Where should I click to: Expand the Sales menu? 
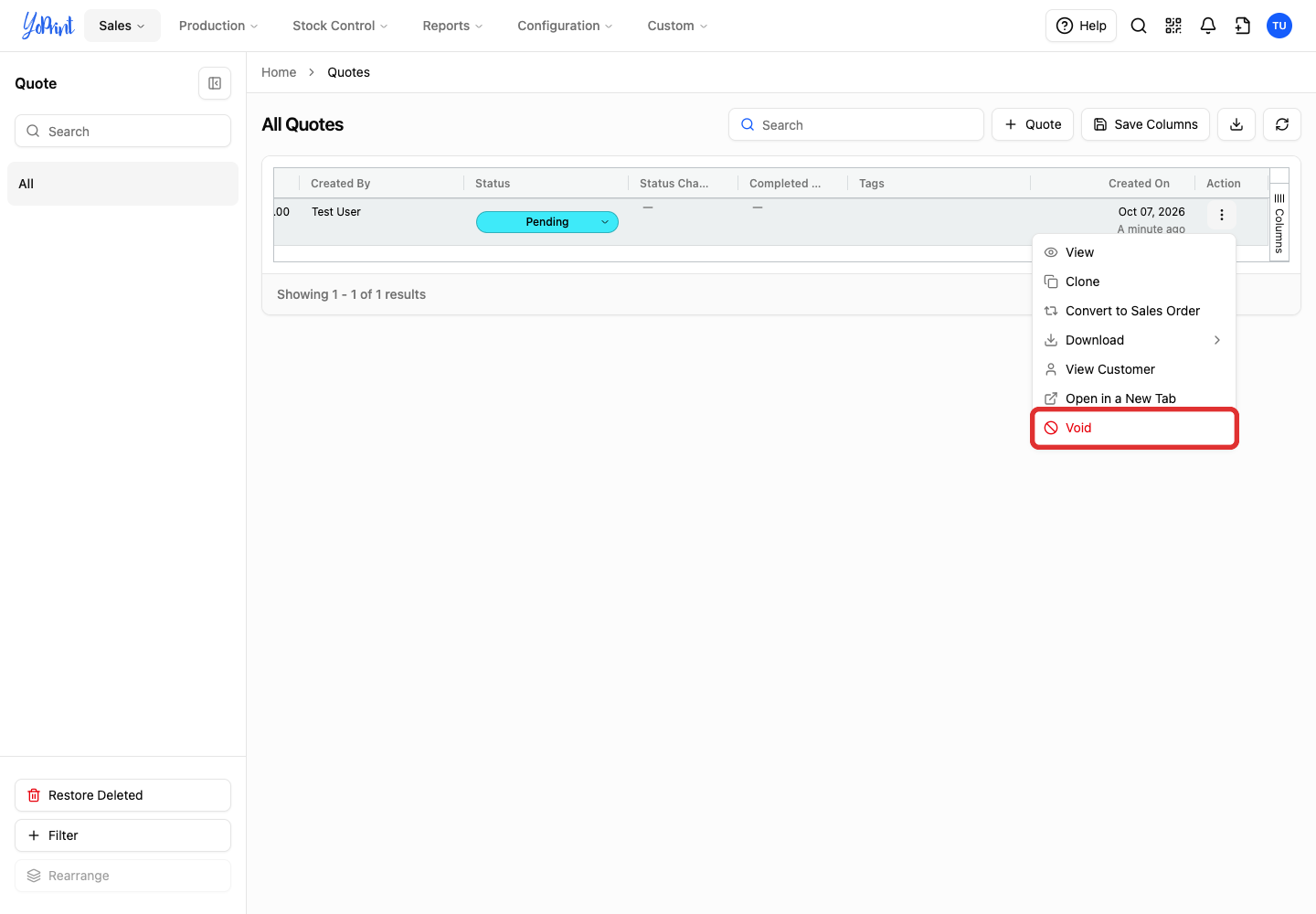122,26
